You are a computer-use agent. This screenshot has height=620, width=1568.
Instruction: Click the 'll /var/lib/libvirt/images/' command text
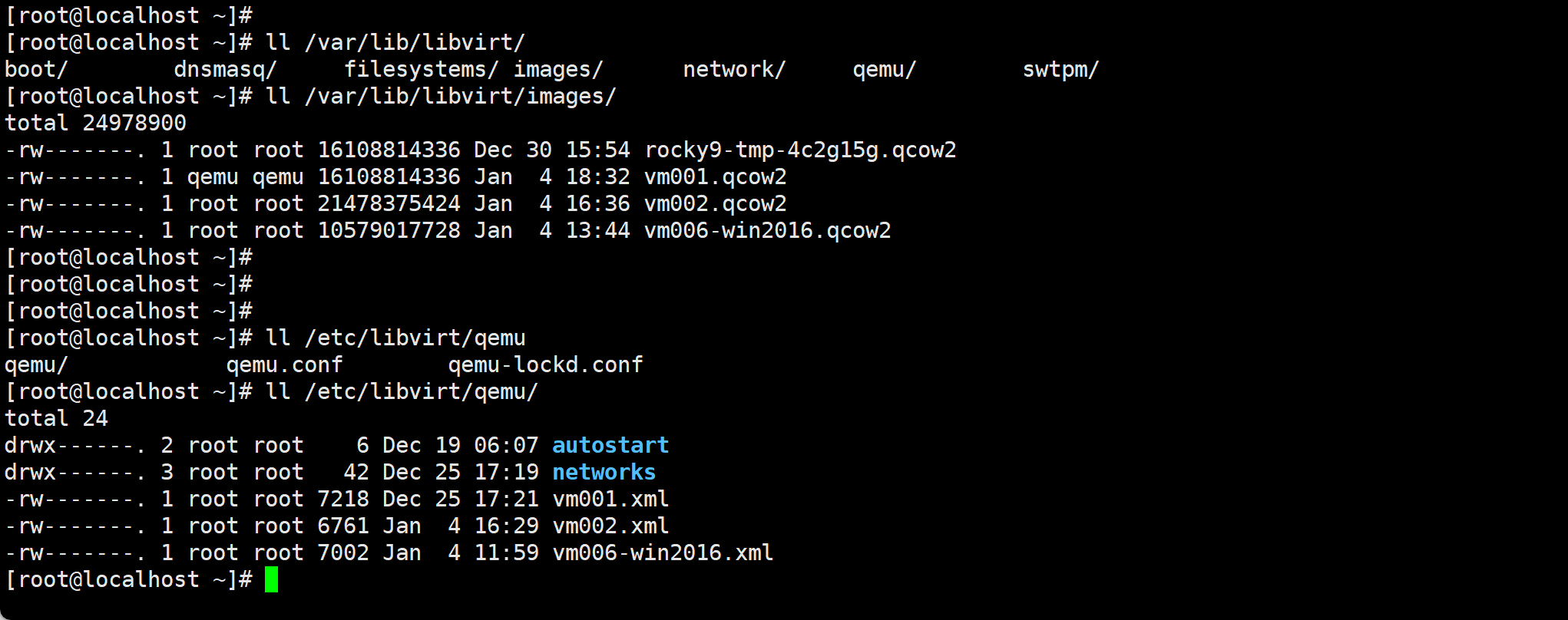(441, 97)
